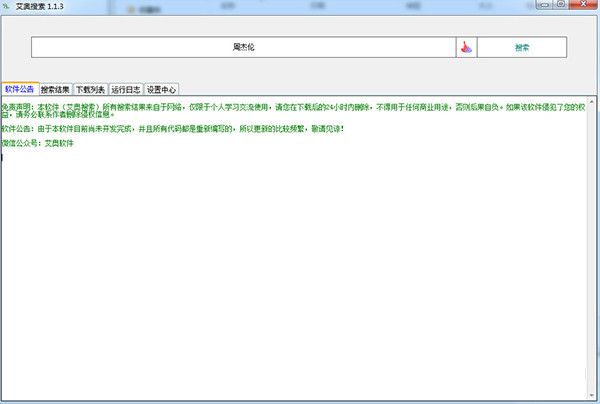Minimize the 艾奥搜索 window

coord(545,5)
